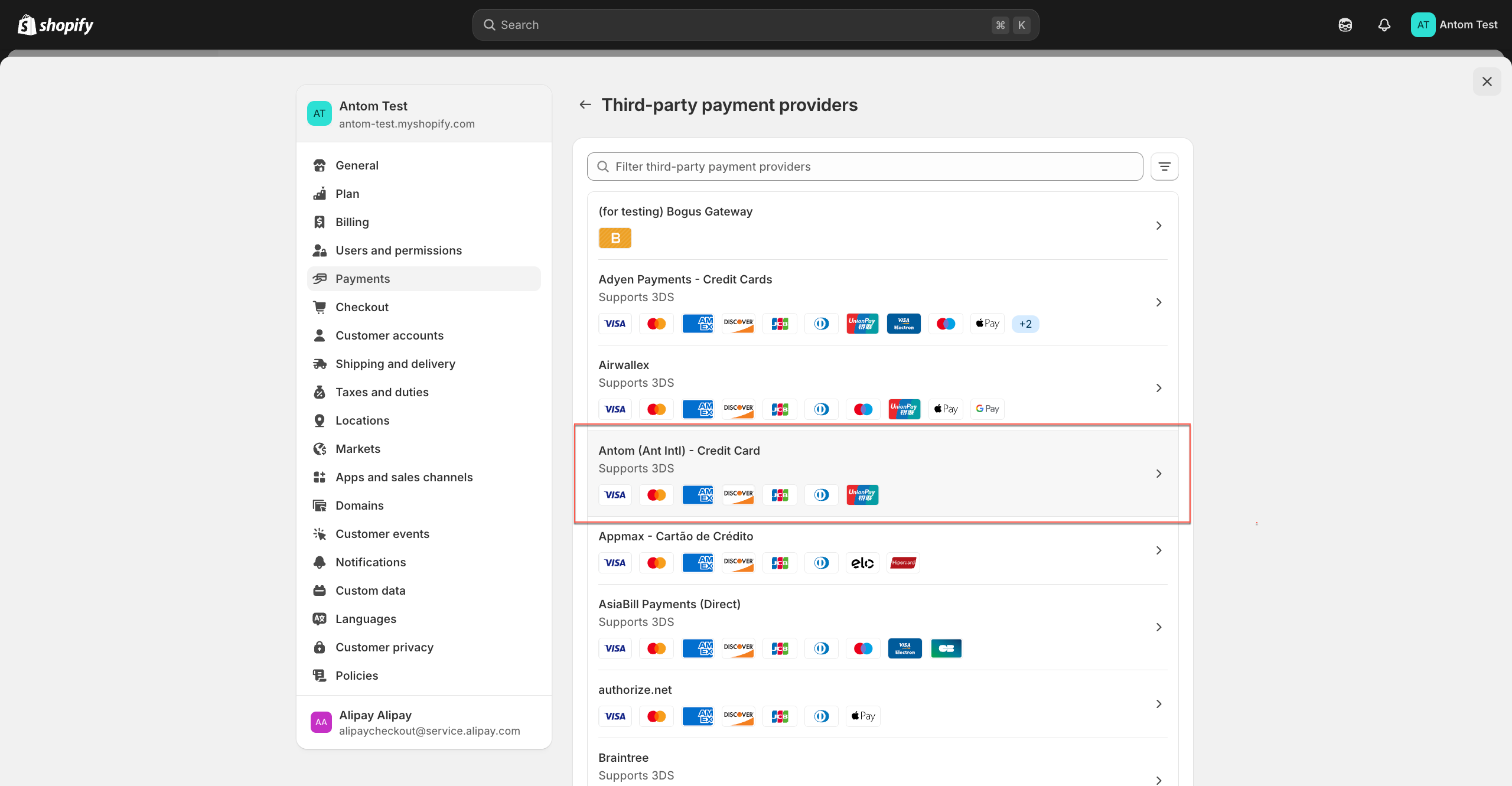Focus the top Search bar
The height and width of the screenshot is (786, 1512).
pyautogui.click(x=755, y=25)
